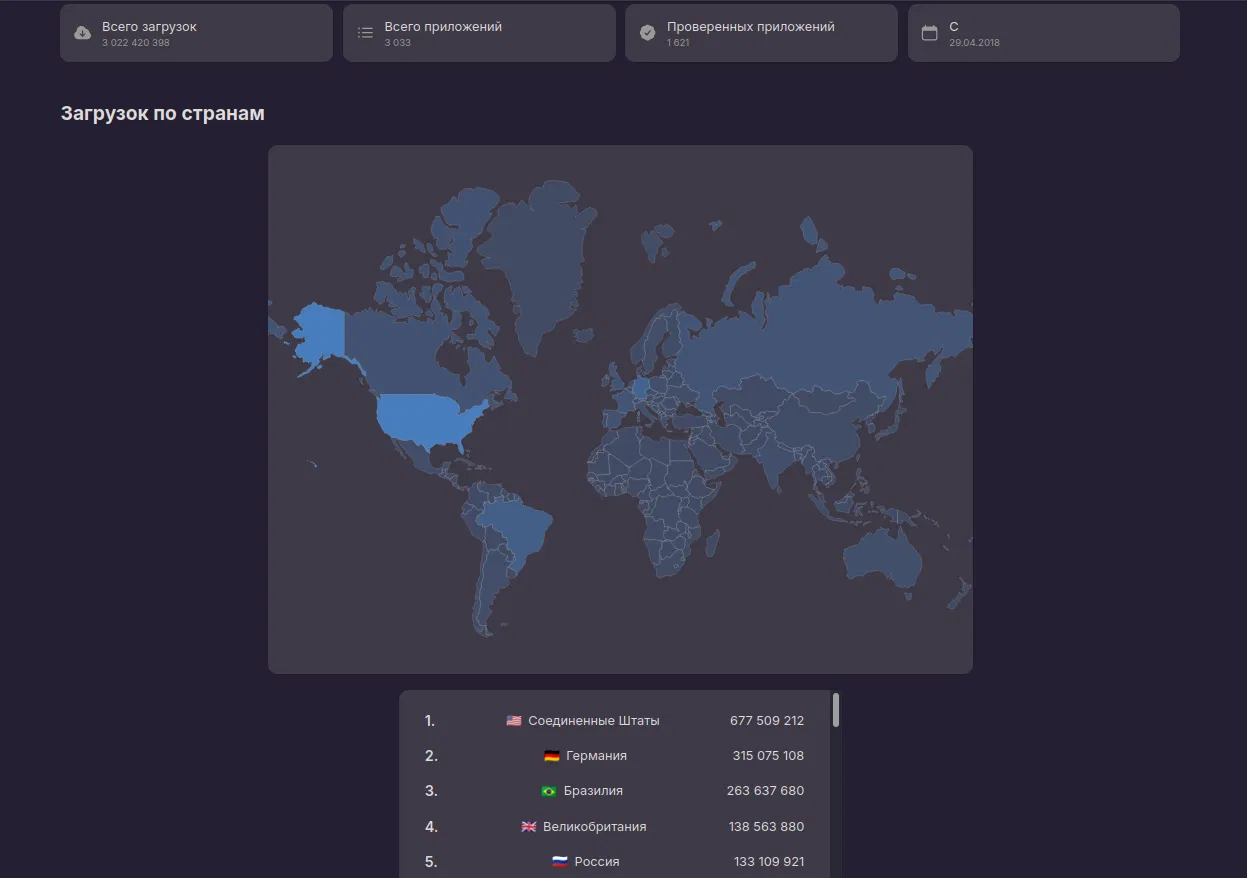Click the Russia flag icon

point(560,862)
